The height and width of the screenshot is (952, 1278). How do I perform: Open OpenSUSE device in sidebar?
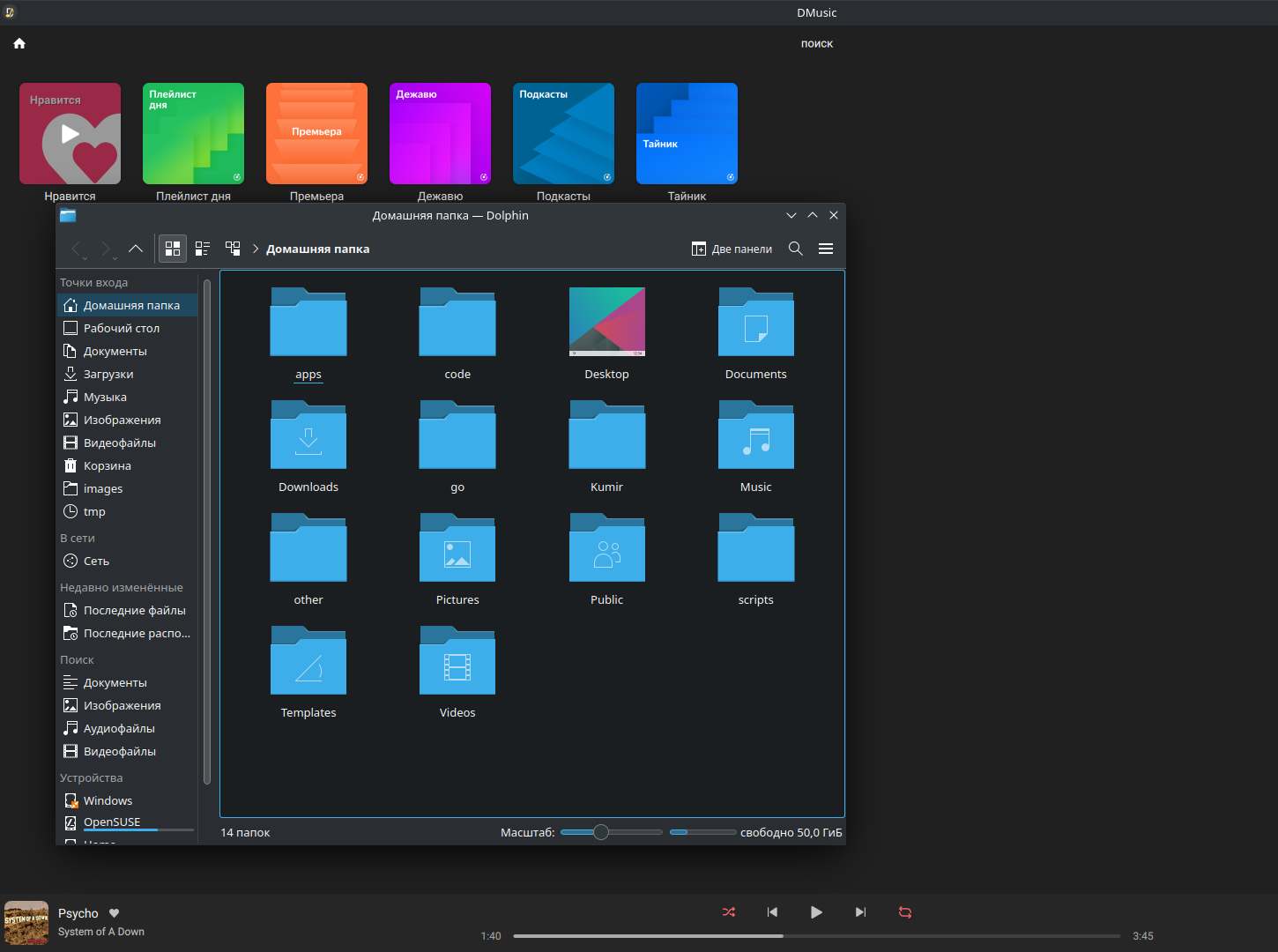(128, 822)
